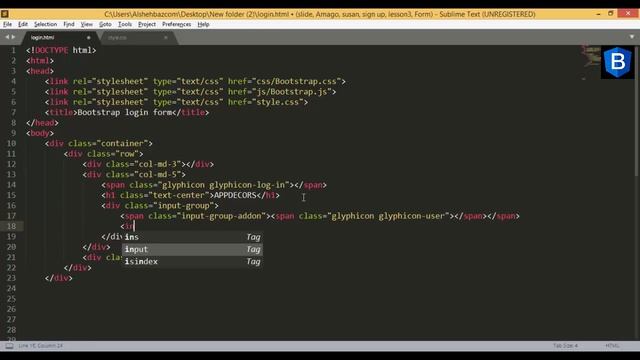Image resolution: width=640 pixels, height=360 pixels.
Task: Click 'Bootstrap login form' title text
Action: (x=124, y=113)
